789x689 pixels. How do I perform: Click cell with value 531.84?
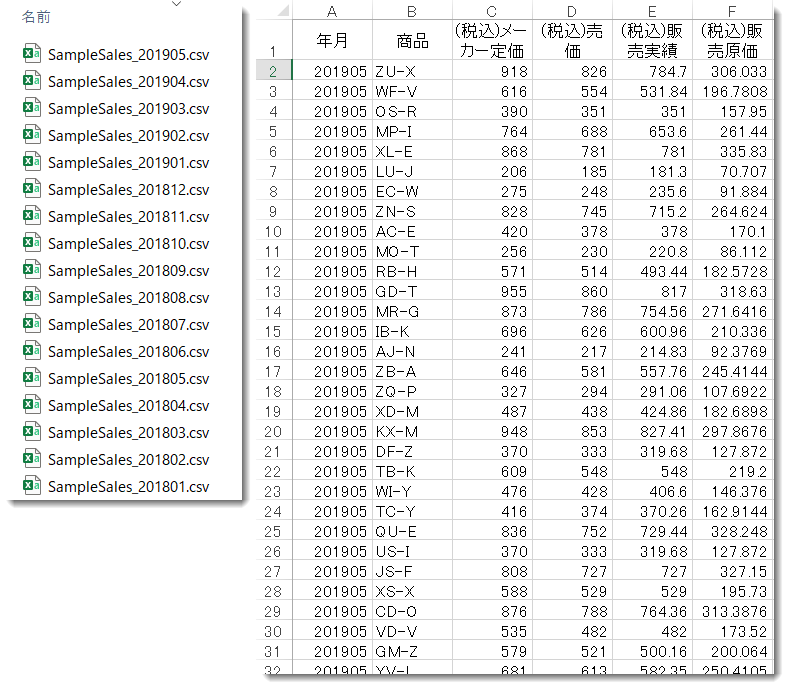652,91
